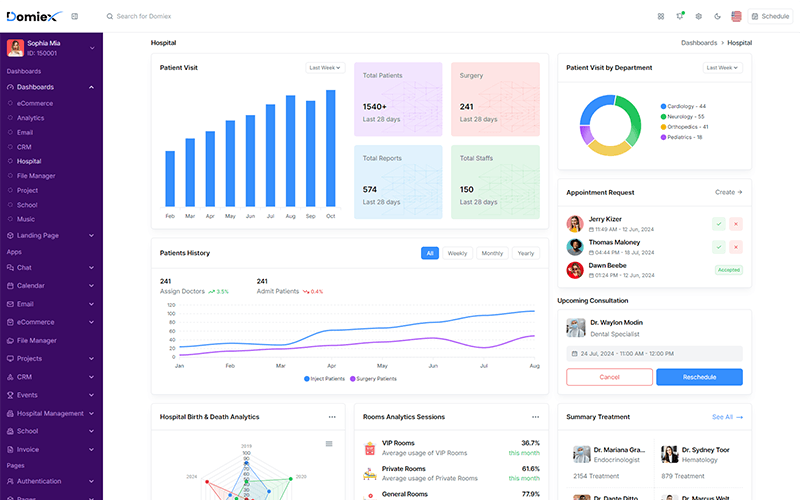This screenshot has height=500, width=800.
Task: Click Dr. Sydney Toor's avatar
Action: (x=669, y=454)
